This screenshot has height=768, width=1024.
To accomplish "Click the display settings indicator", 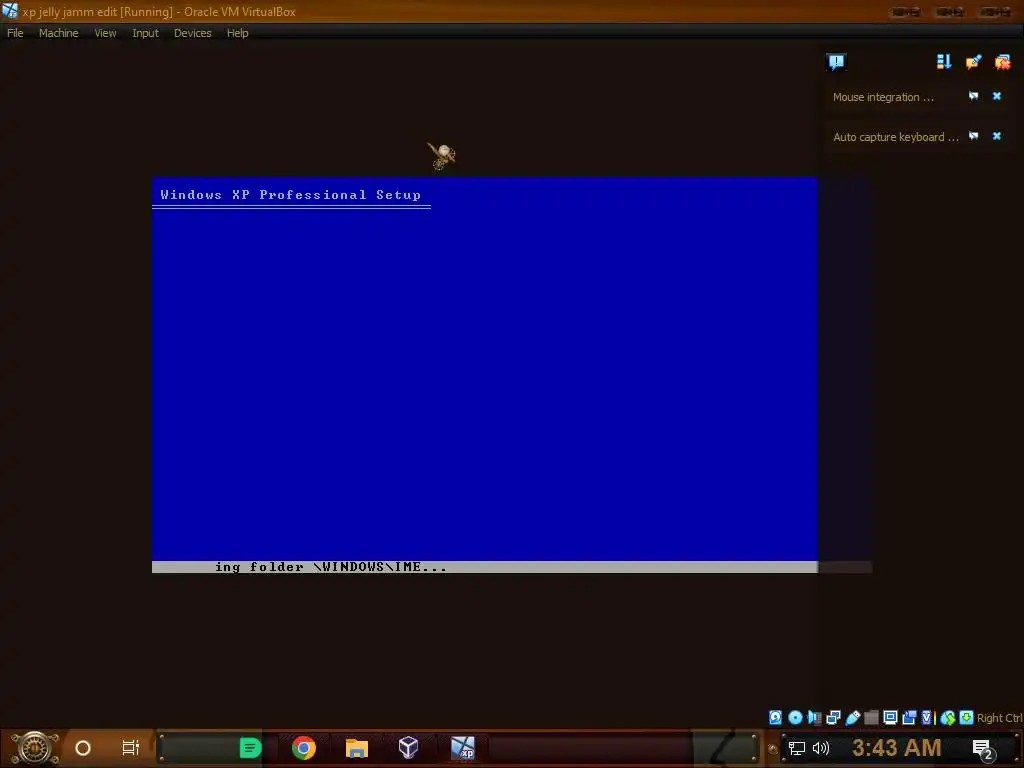I will (x=890, y=718).
